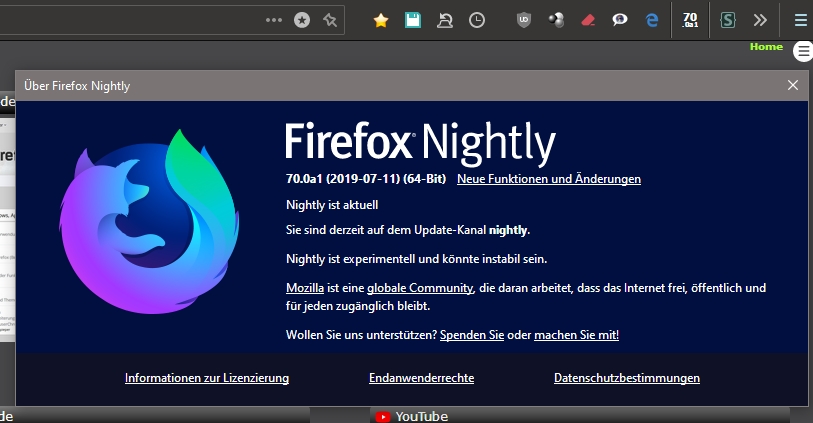Click the red eraser extension icon

point(588,20)
